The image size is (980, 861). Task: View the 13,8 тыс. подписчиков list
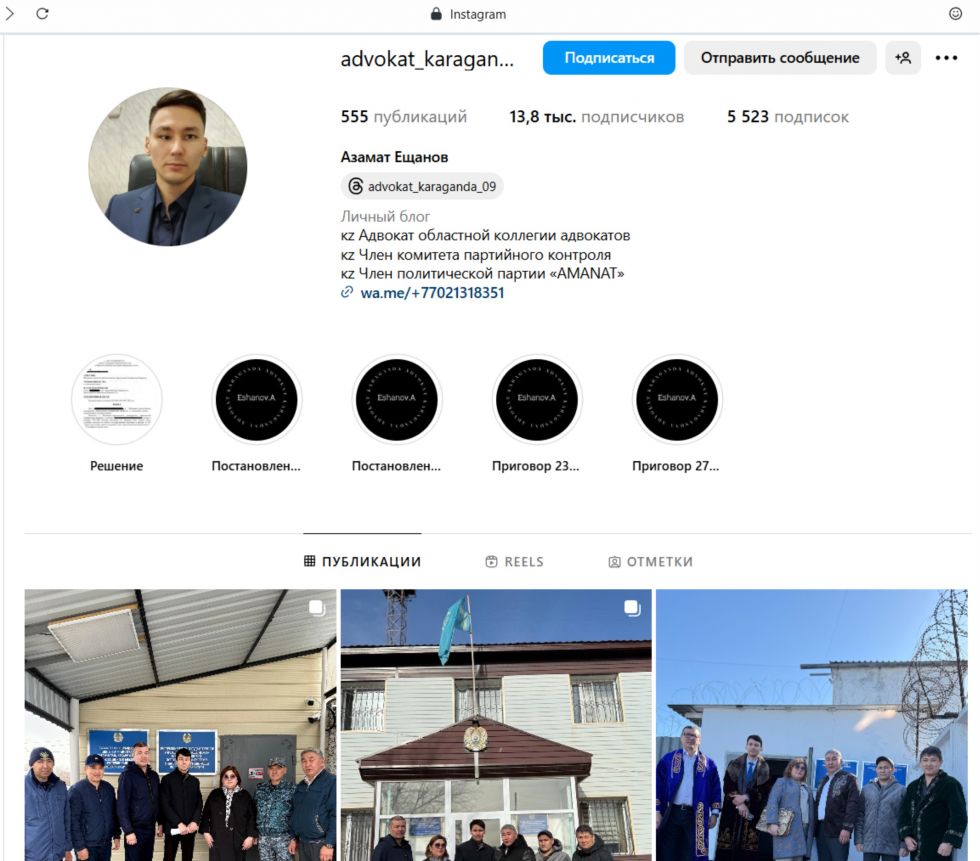[596, 117]
